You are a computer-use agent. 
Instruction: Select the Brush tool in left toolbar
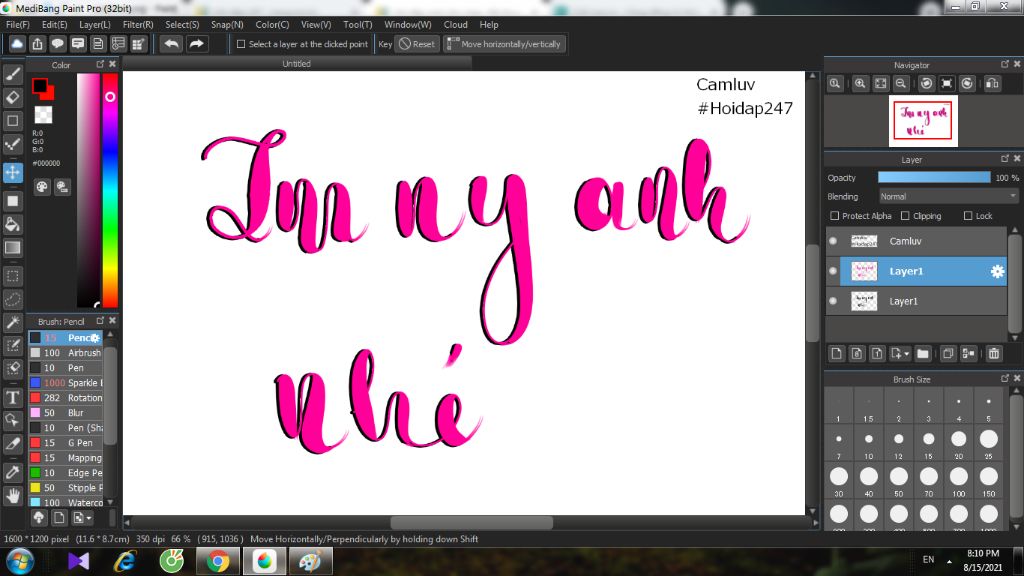[x=12, y=74]
